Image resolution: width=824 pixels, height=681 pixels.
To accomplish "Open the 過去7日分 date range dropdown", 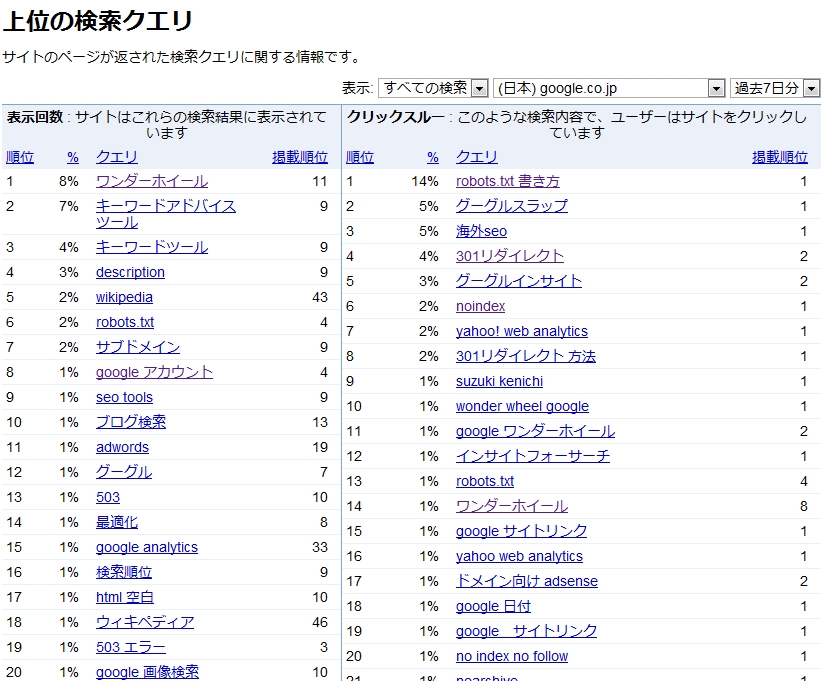I will coord(775,88).
